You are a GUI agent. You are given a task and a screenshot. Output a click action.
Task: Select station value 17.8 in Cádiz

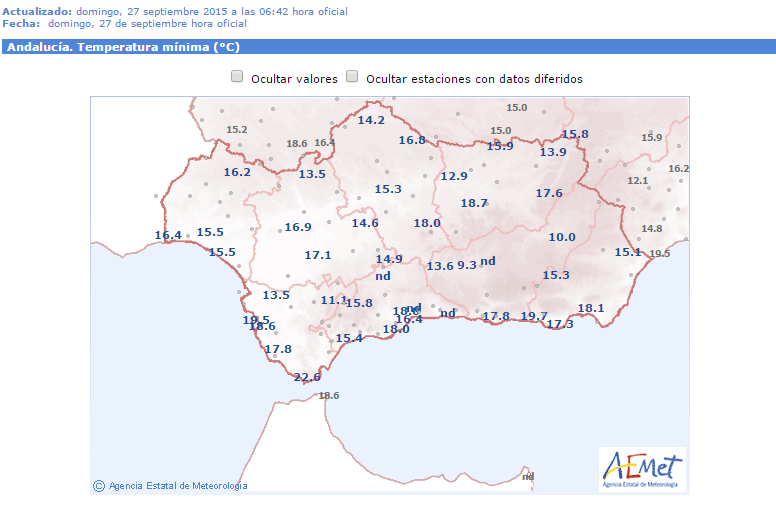coord(278,350)
